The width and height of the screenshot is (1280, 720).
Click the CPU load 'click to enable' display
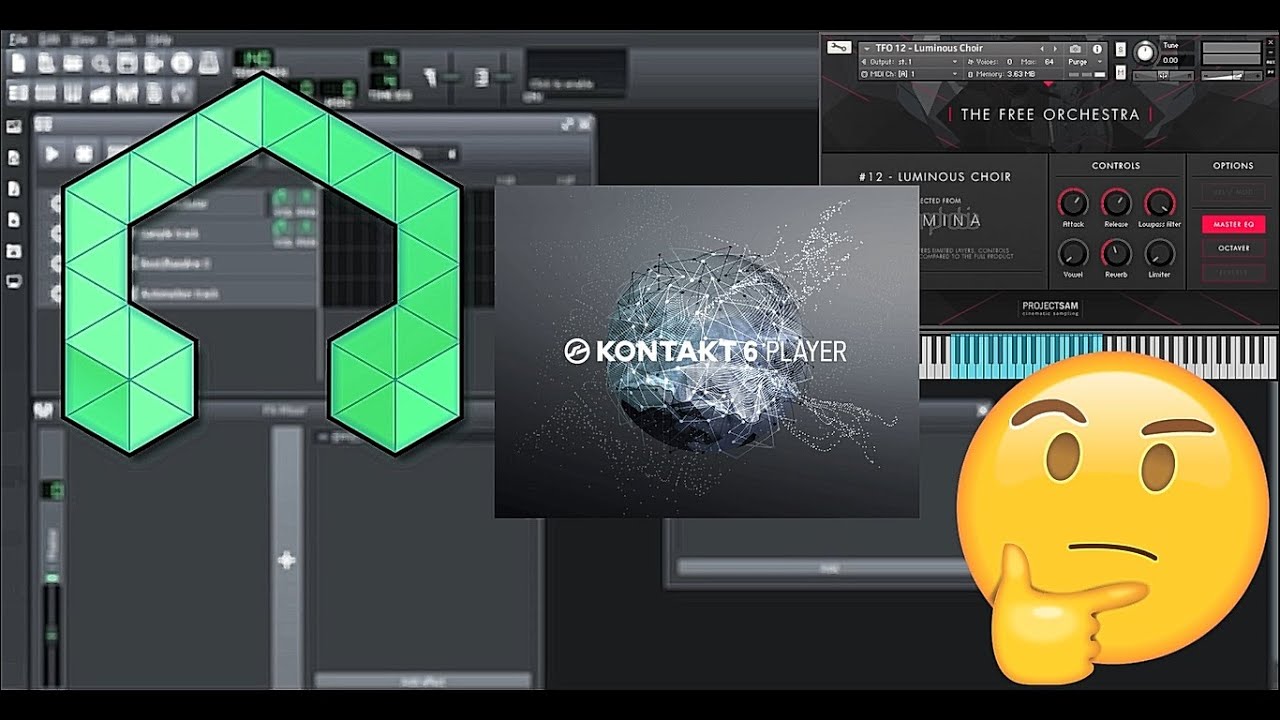576,76
